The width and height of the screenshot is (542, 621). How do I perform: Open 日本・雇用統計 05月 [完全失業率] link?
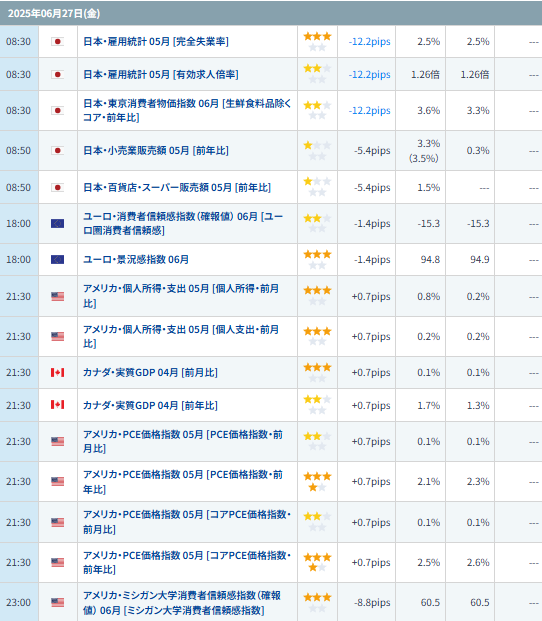156,42
